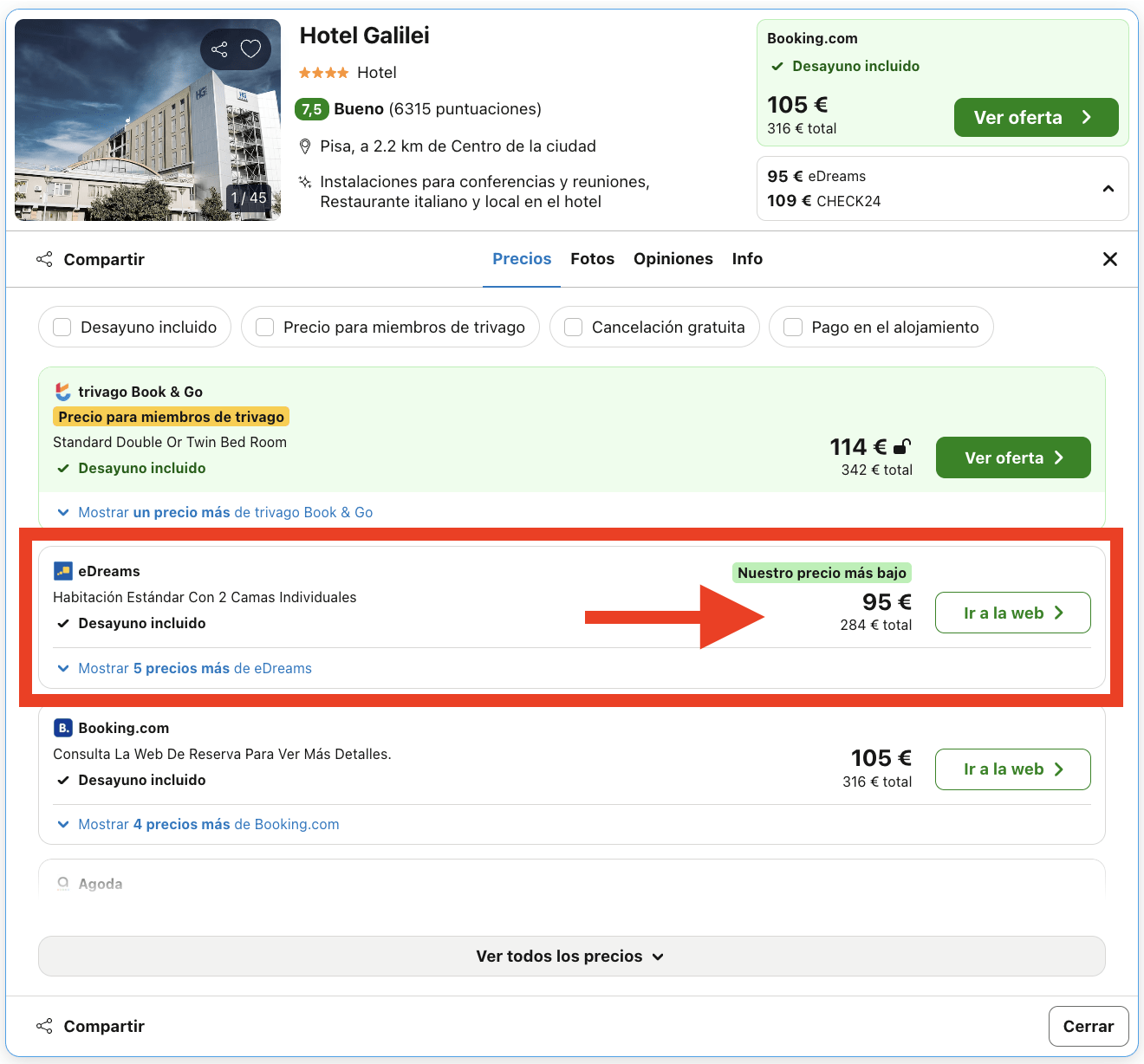This screenshot has height=1064, width=1144.
Task: Click the 284 € total text
Action: 875,625
